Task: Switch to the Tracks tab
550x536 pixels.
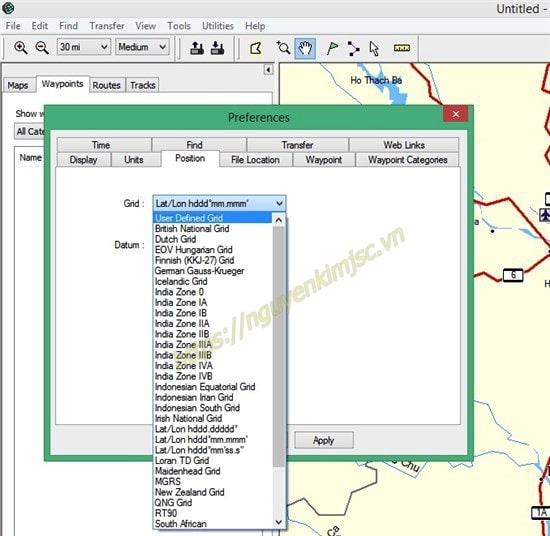Action: tap(142, 85)
